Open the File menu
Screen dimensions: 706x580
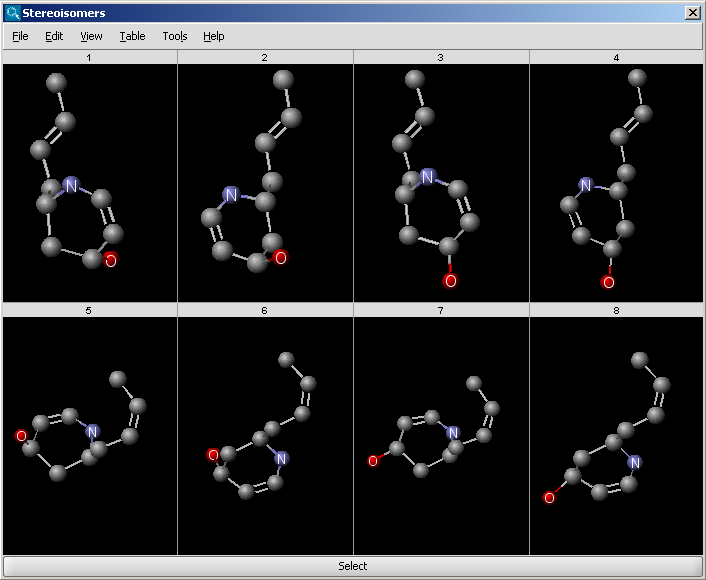click(x=20, y=36)
